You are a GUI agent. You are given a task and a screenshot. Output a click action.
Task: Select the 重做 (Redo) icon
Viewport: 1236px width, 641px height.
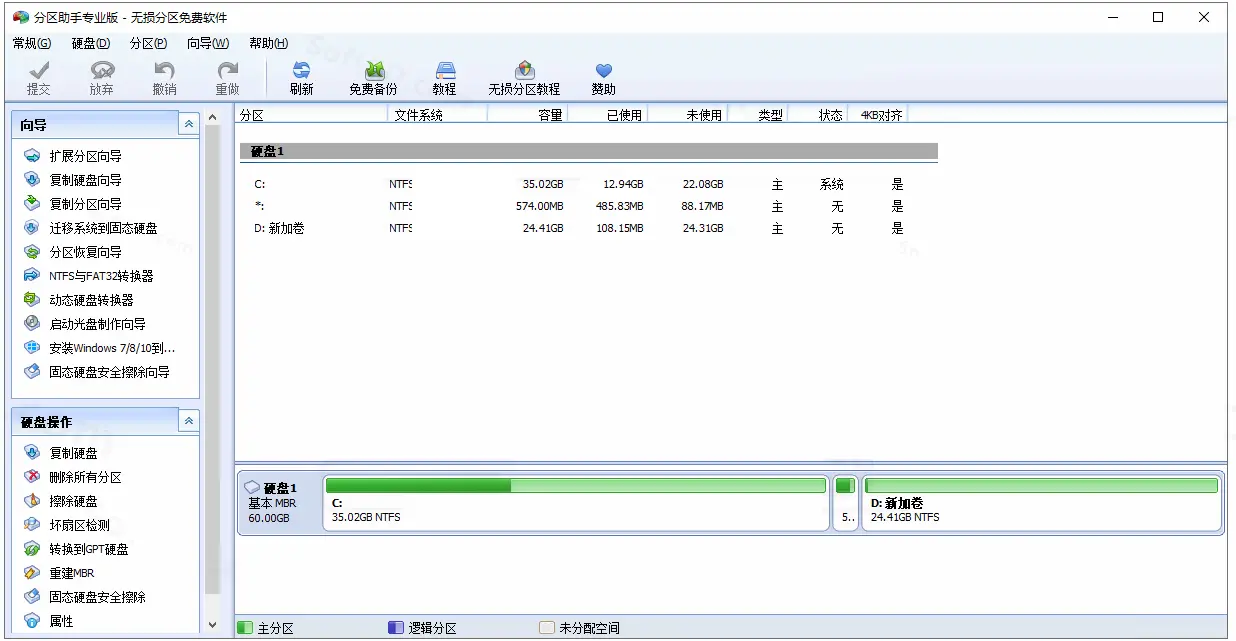pos(227,76)
